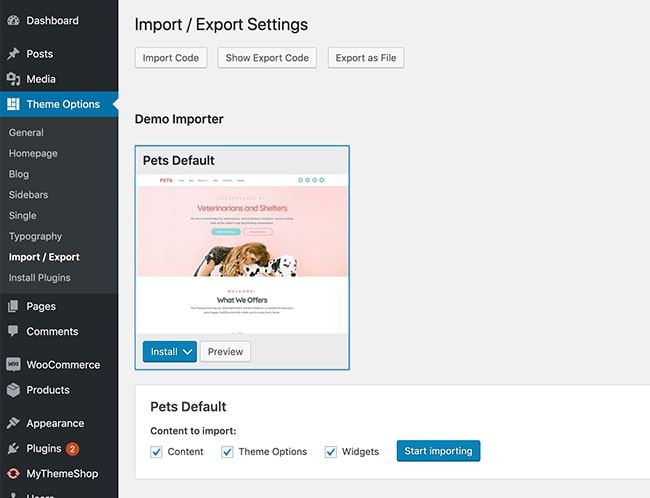Click the Appearance paintbrush icon
Image resolution: width=650 pixels, height=498 pixels.
[x=13, y=423]
